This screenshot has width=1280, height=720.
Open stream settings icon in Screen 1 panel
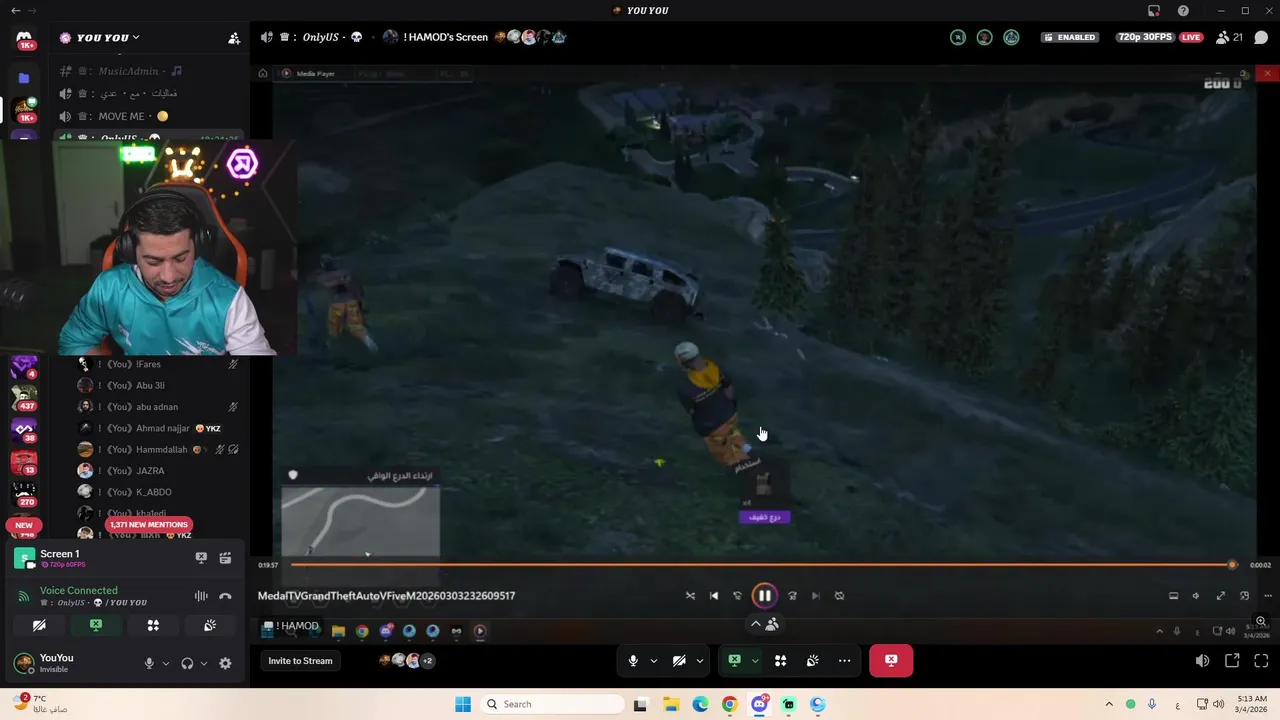pyautogui.click(x=225, y=558)
